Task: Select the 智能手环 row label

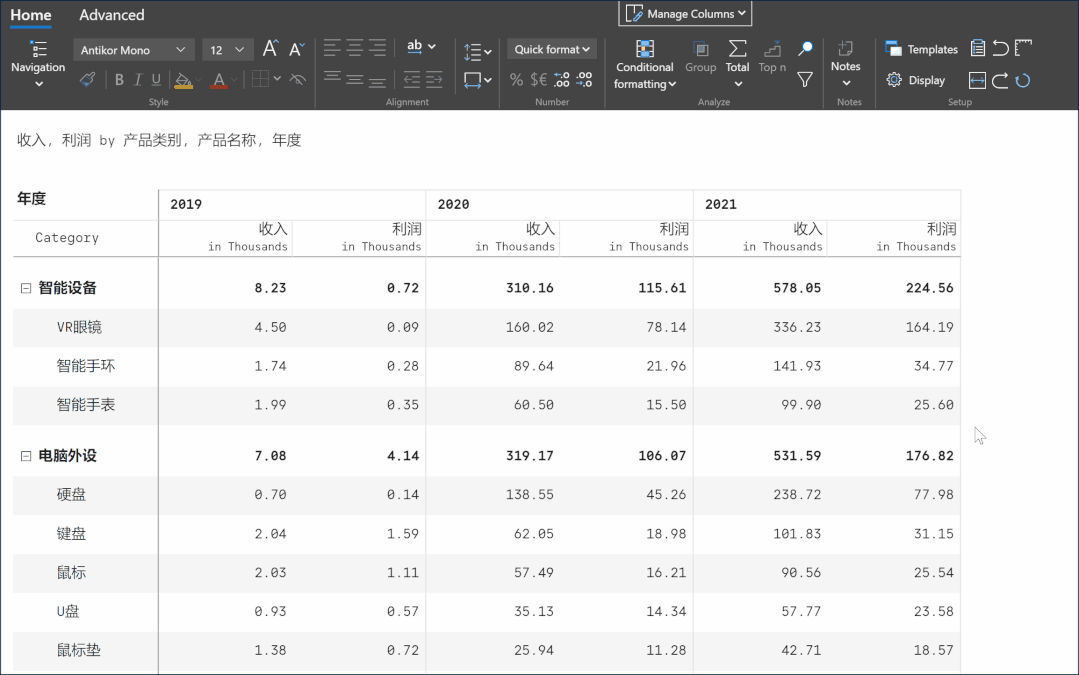Action: 86,366
